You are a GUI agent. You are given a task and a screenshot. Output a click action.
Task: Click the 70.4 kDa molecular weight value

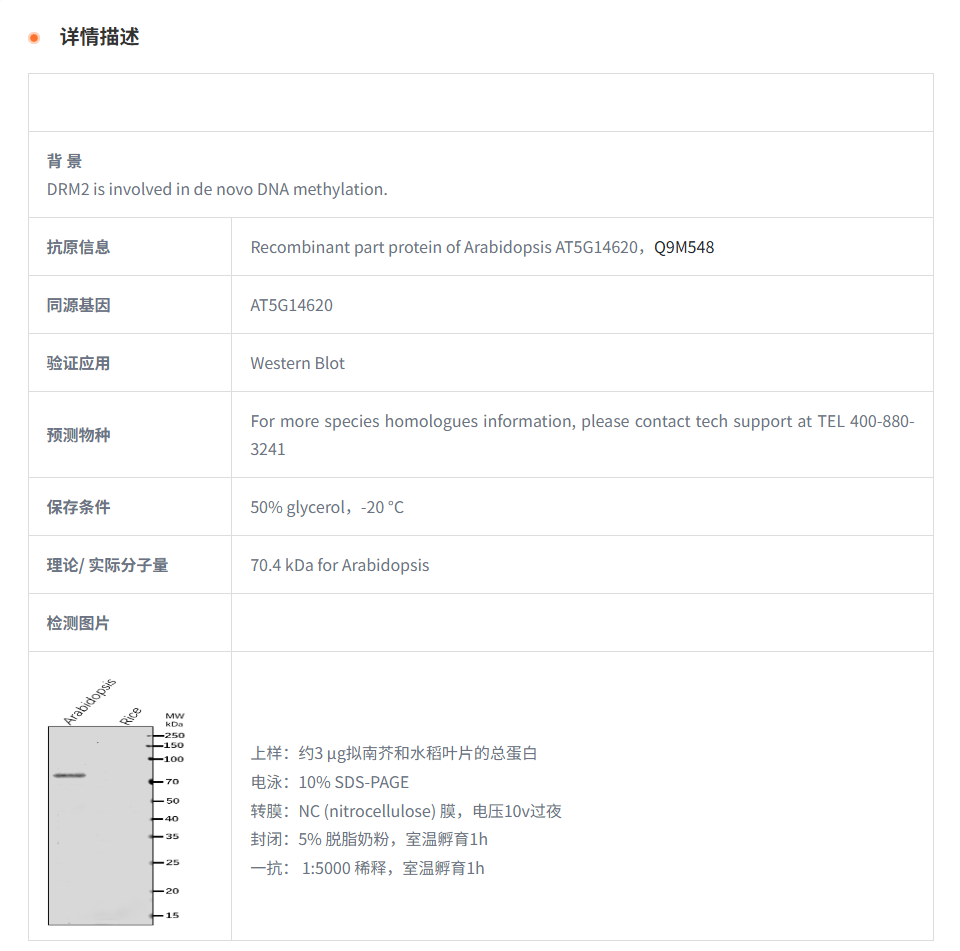point(340,565)
